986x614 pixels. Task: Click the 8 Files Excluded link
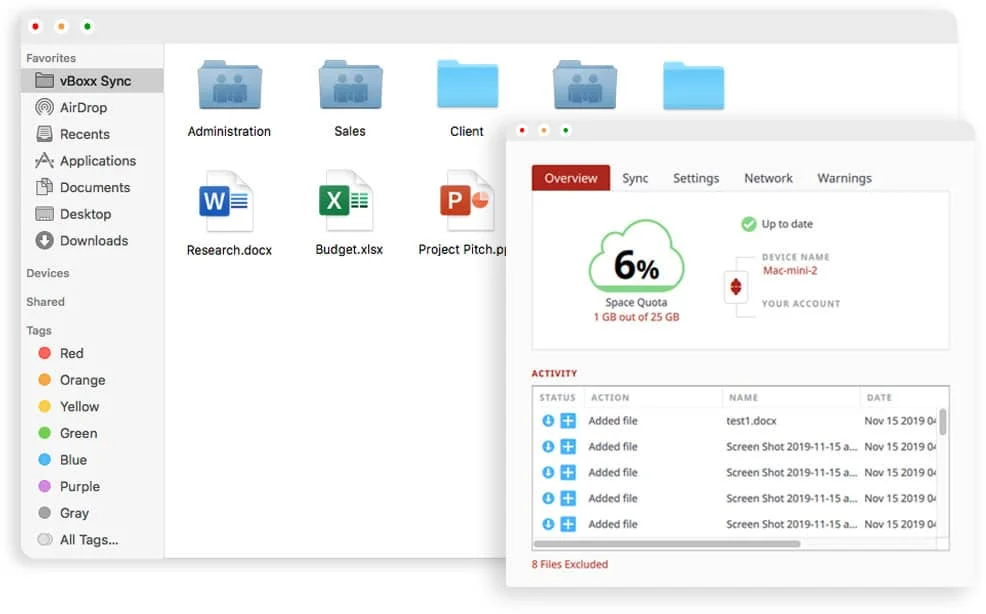pos(570,564)
